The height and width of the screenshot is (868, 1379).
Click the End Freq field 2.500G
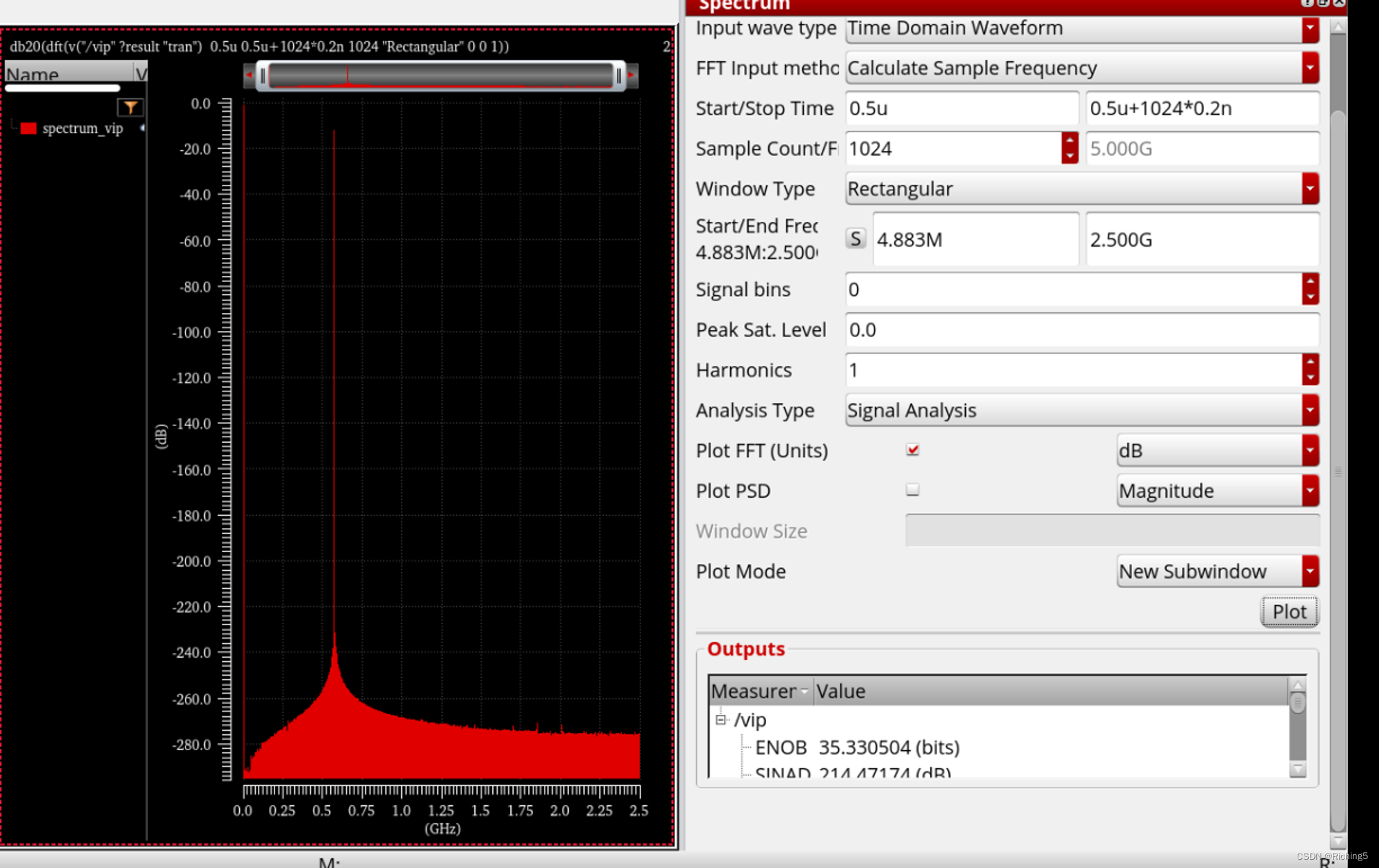click(1202, 239)
